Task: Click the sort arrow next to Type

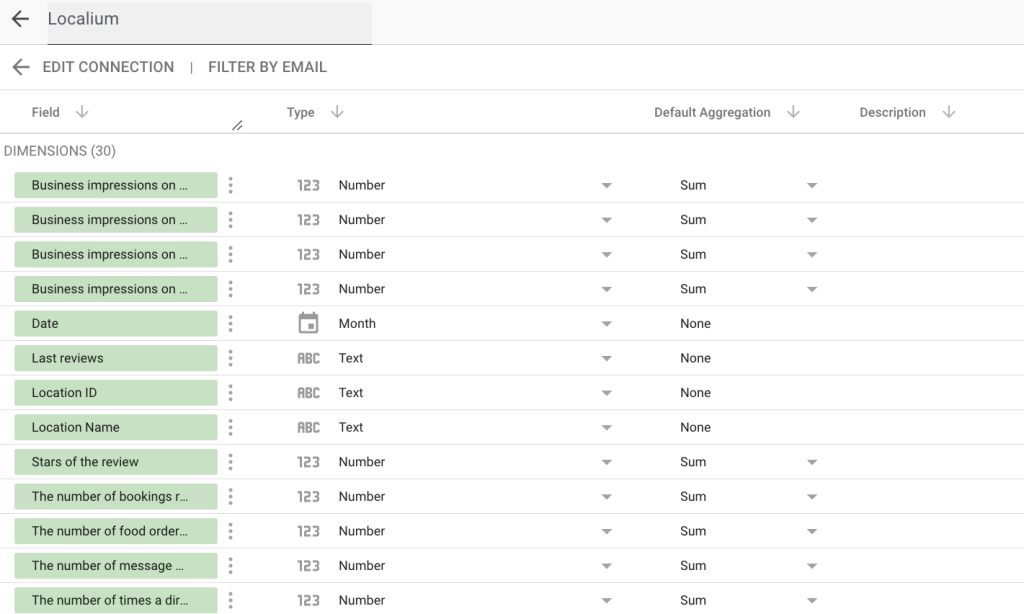Action: click(337, 112)
